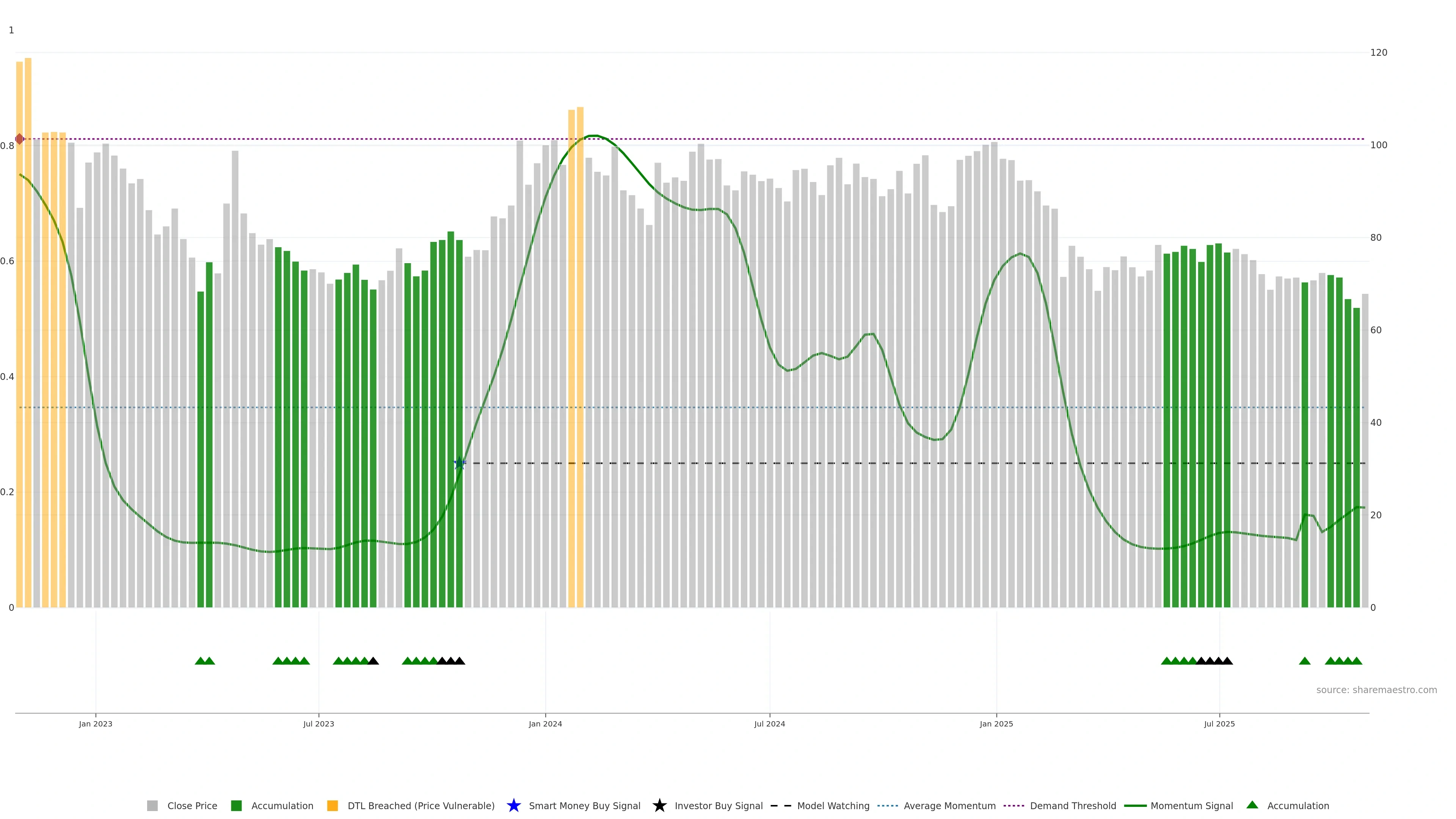Click the Jan 2023 x-axis tick label
Screen dimensions: 1456x819
click(x=96, y=723)
